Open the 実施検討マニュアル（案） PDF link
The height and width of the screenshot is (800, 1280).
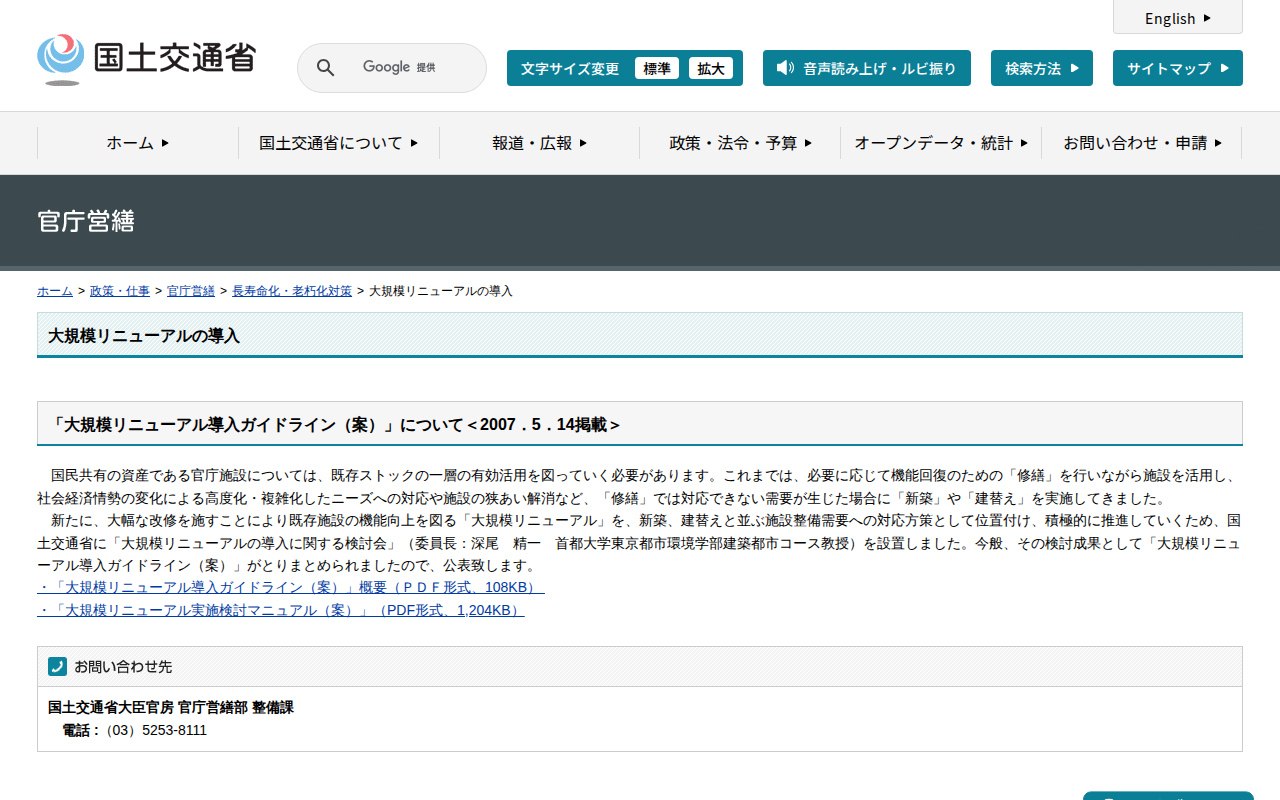click(280, 610)
